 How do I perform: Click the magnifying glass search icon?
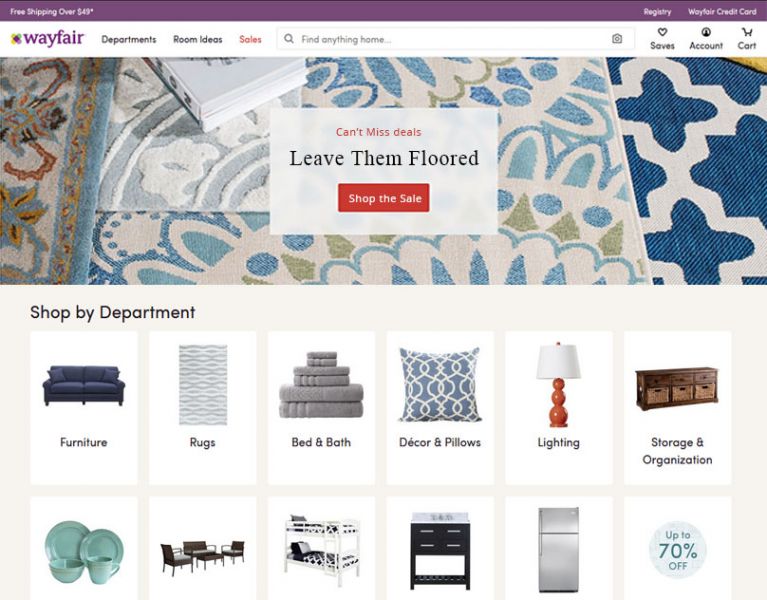[x=289, y=39]
